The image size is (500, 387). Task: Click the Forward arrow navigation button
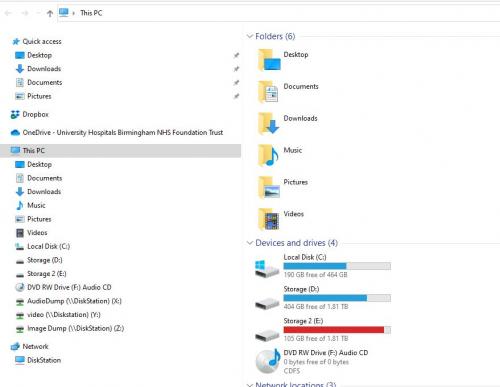point(25,13)
